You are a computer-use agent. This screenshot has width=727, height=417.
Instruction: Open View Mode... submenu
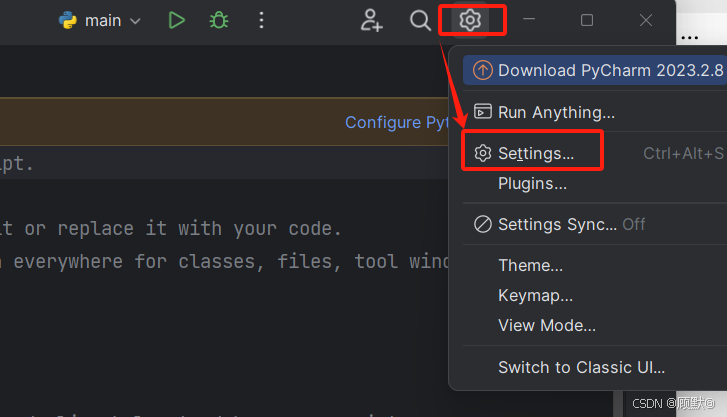(x=546, y=326)
